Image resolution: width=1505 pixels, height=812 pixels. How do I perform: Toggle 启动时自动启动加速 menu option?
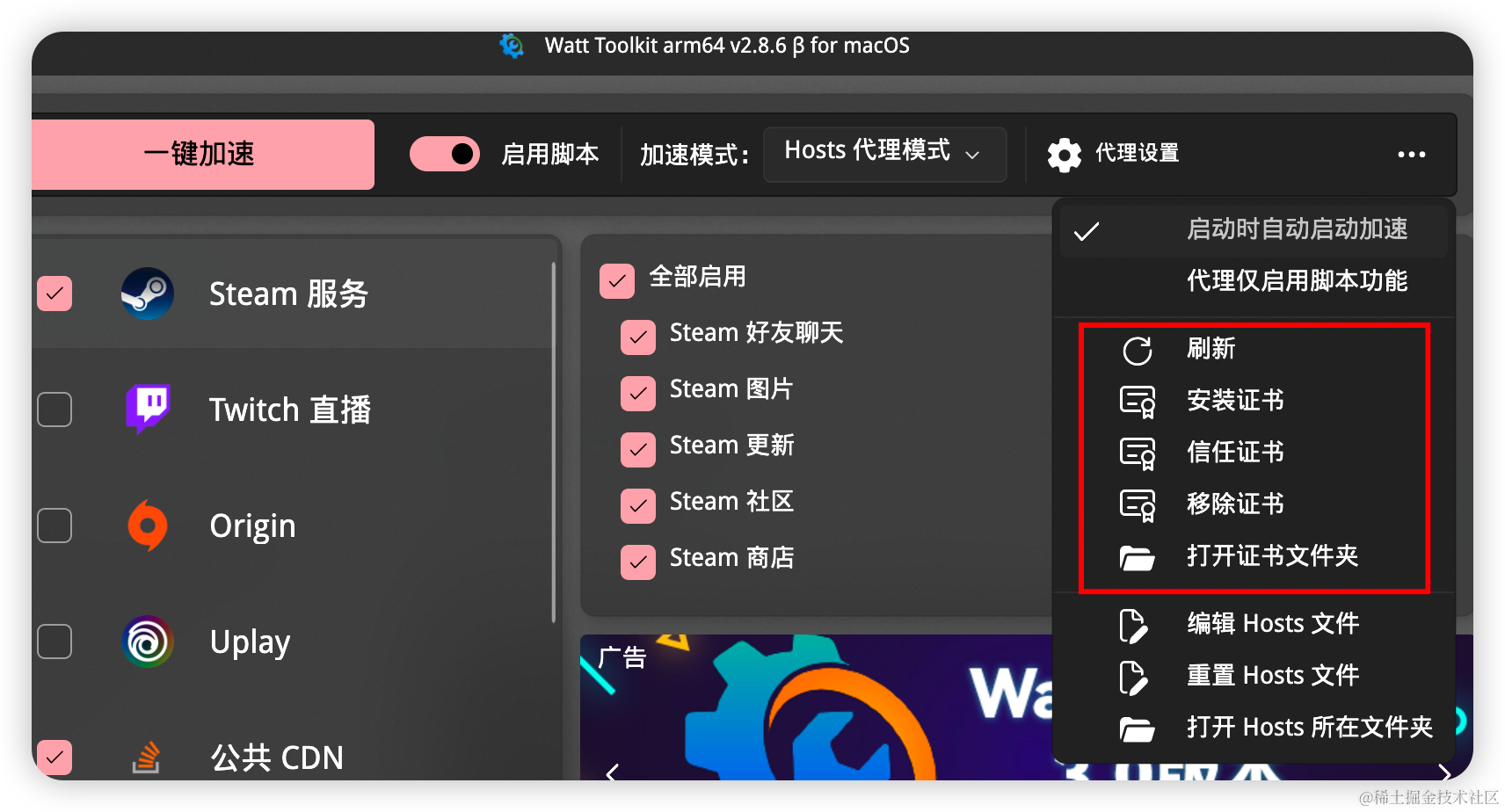pos(1254,230)
